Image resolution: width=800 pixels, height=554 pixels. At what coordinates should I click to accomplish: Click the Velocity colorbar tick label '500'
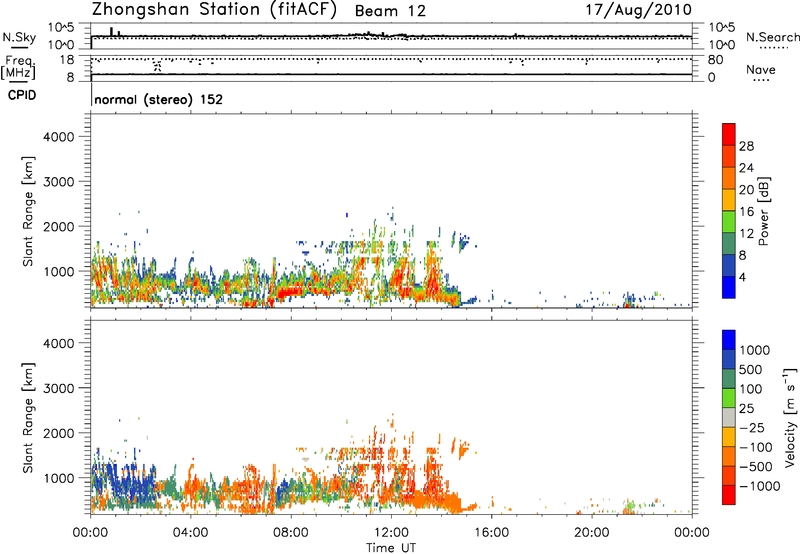click(751, 369)
